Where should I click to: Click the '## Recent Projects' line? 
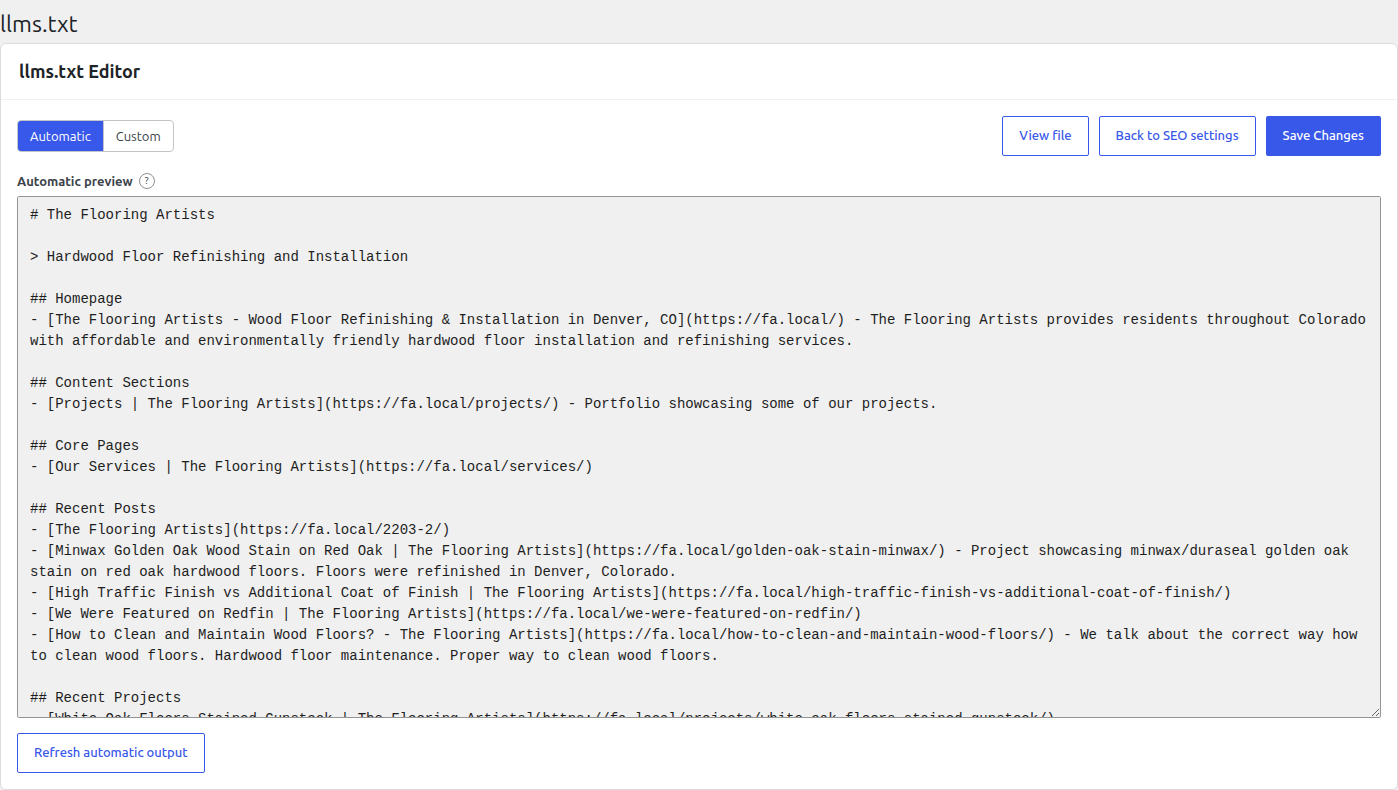tap(105, 697)
